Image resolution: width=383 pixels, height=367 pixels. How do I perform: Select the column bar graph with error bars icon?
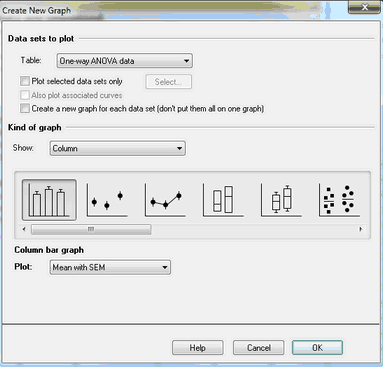tap(49, 200)
